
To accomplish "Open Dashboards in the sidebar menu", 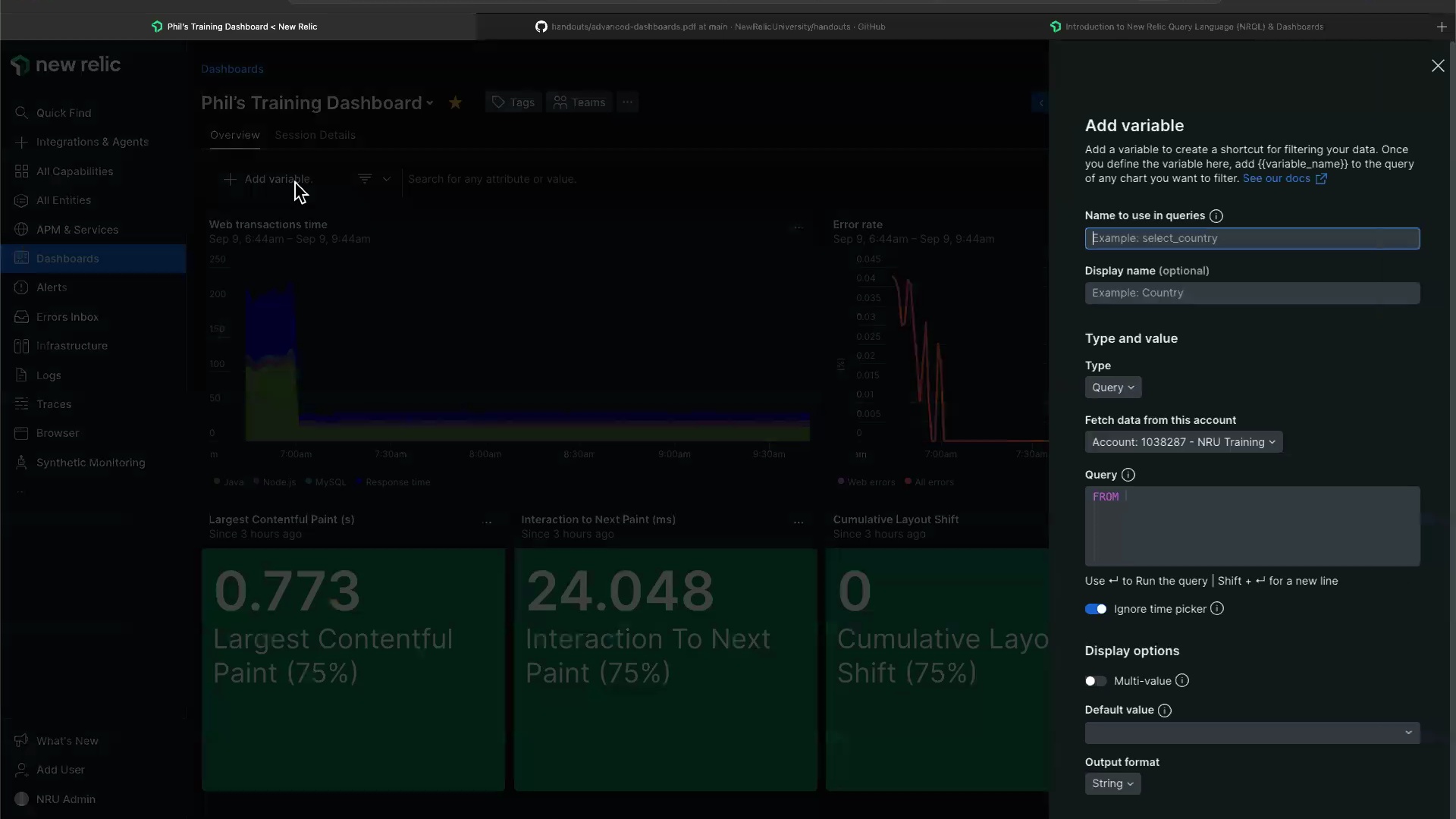I will 93,259.
